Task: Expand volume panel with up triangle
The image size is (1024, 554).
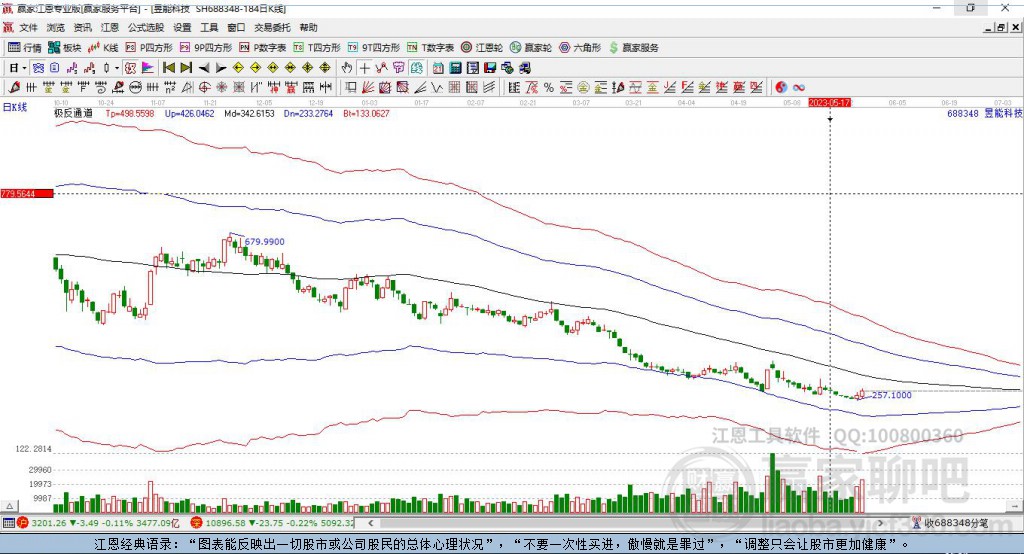Action: tap(9, 506)
